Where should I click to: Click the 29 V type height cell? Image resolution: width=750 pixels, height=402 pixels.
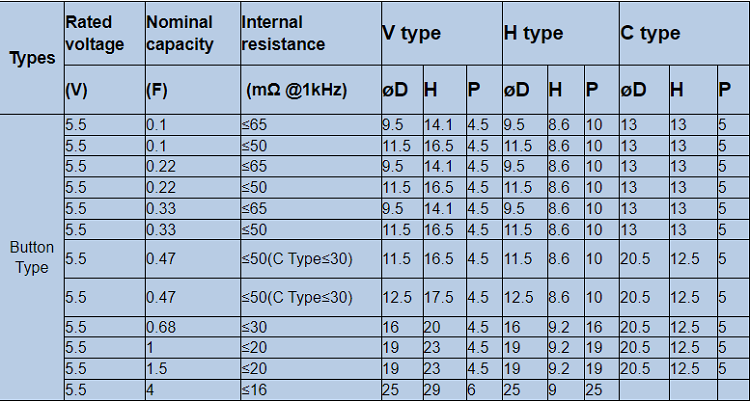pyautogui.click(x=444, y=390)
